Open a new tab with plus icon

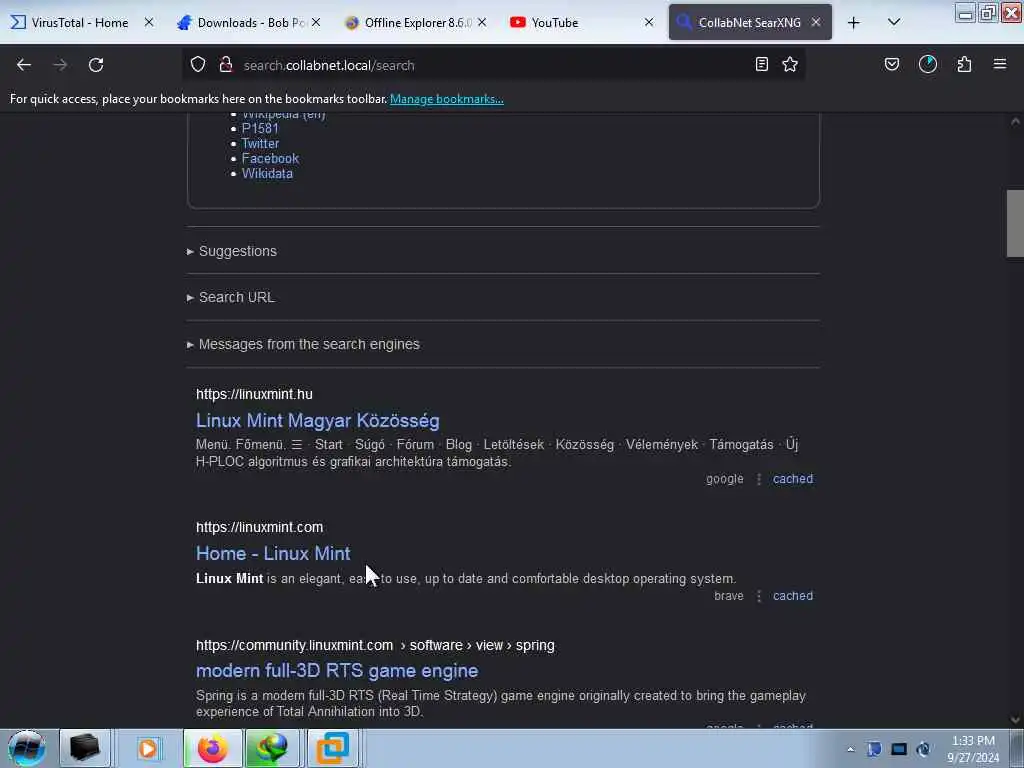click(x=854, y=23)
